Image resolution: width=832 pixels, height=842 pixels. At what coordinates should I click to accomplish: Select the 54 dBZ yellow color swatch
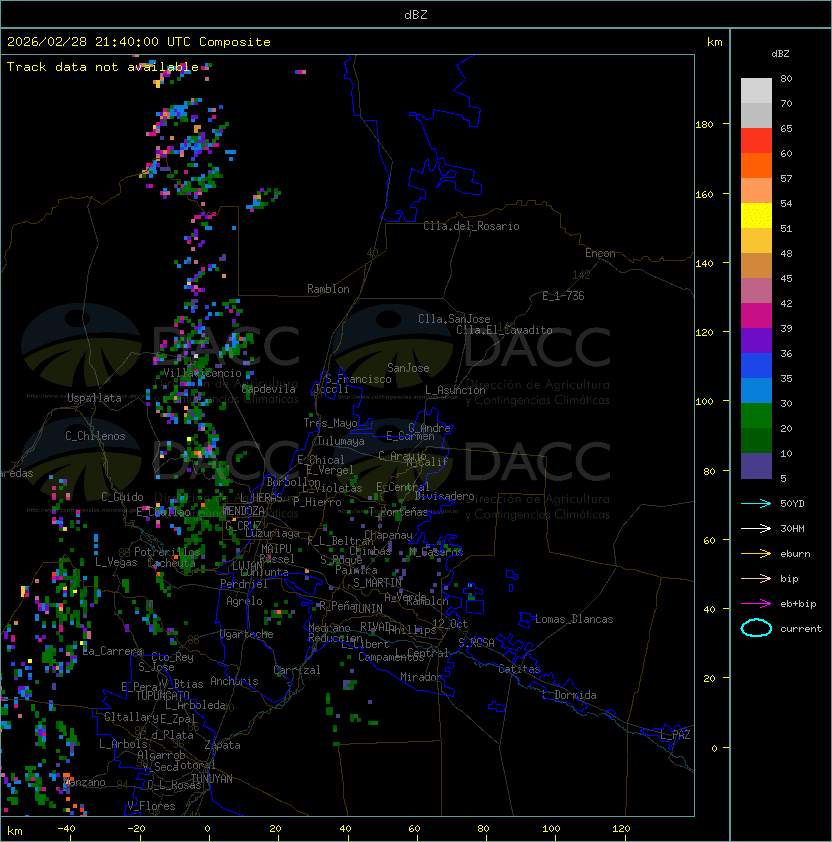coord(756,215)
